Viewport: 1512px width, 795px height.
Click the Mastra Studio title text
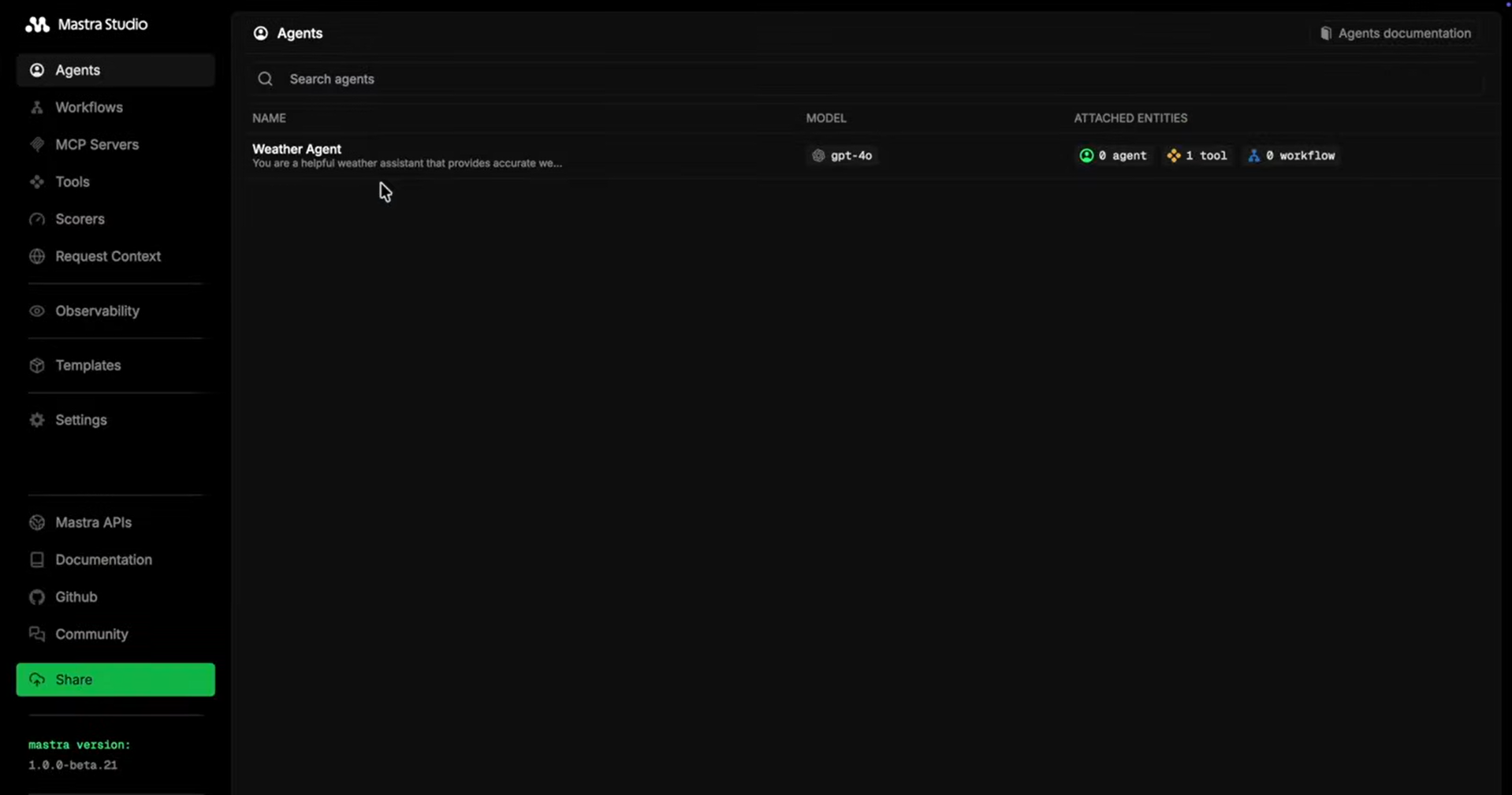pos(102,24)
